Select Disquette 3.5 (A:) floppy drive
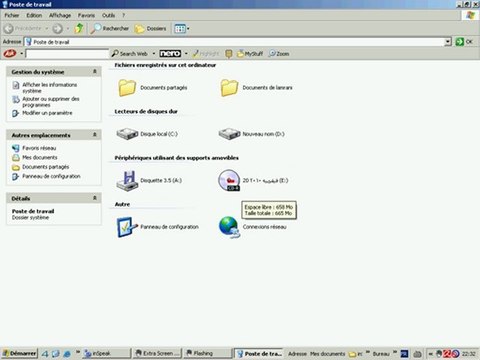 [149, 180]
